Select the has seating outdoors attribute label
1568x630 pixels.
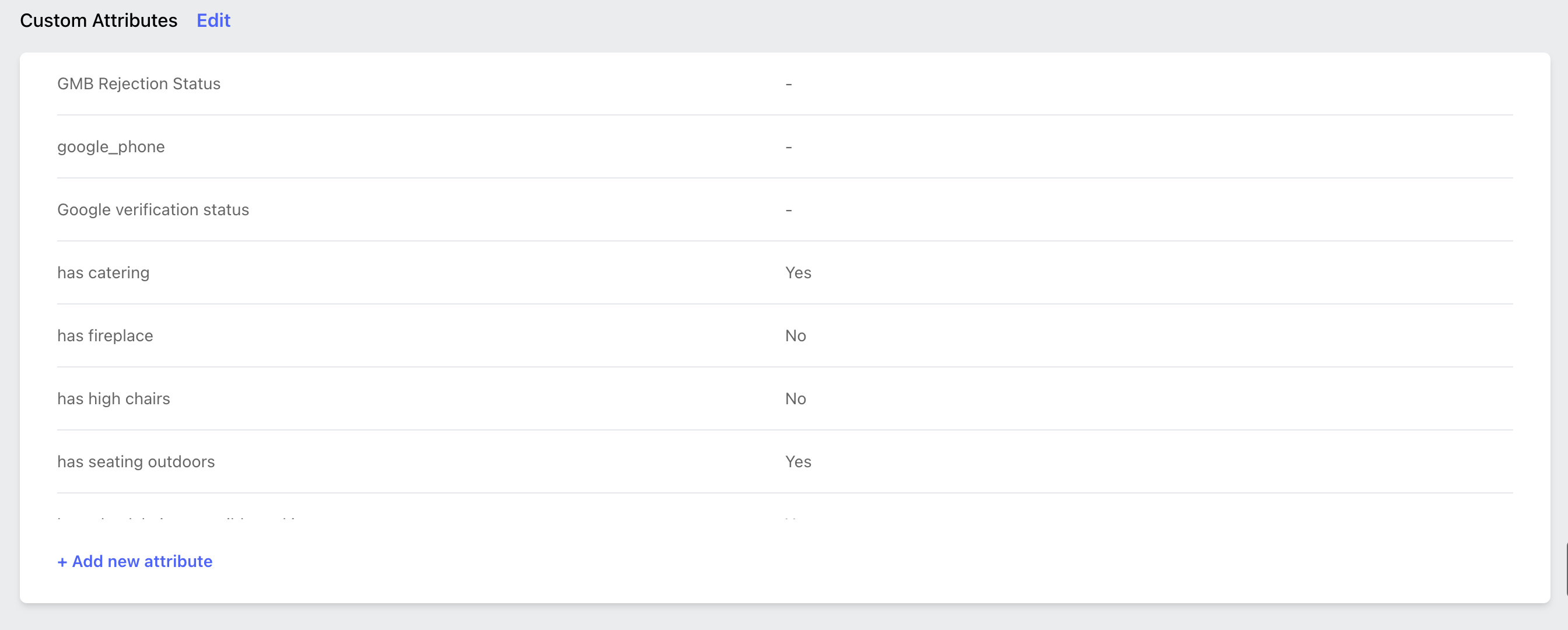point(136,461)
